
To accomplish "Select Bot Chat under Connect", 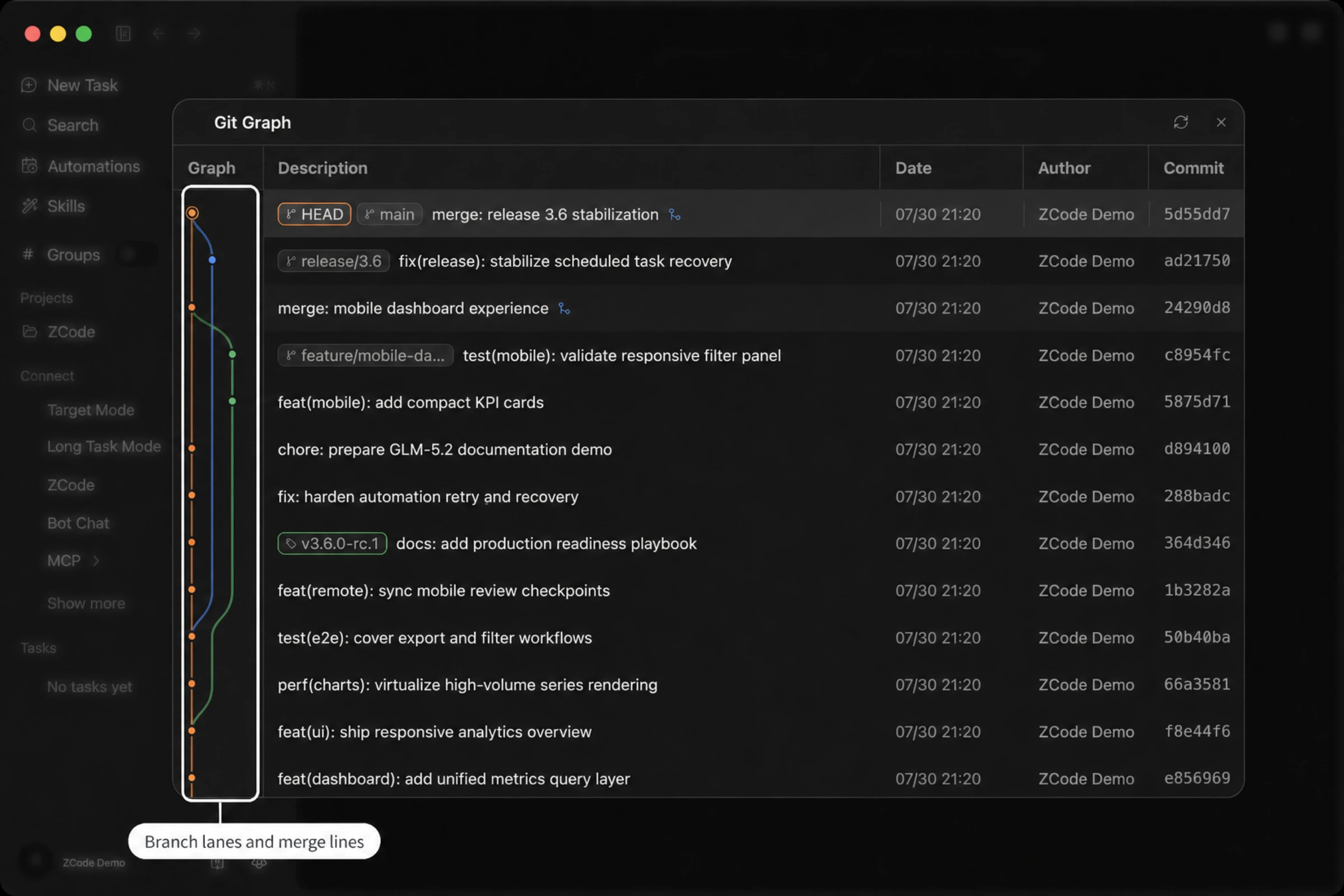I will pyautogui.click(x=78, y=523).
